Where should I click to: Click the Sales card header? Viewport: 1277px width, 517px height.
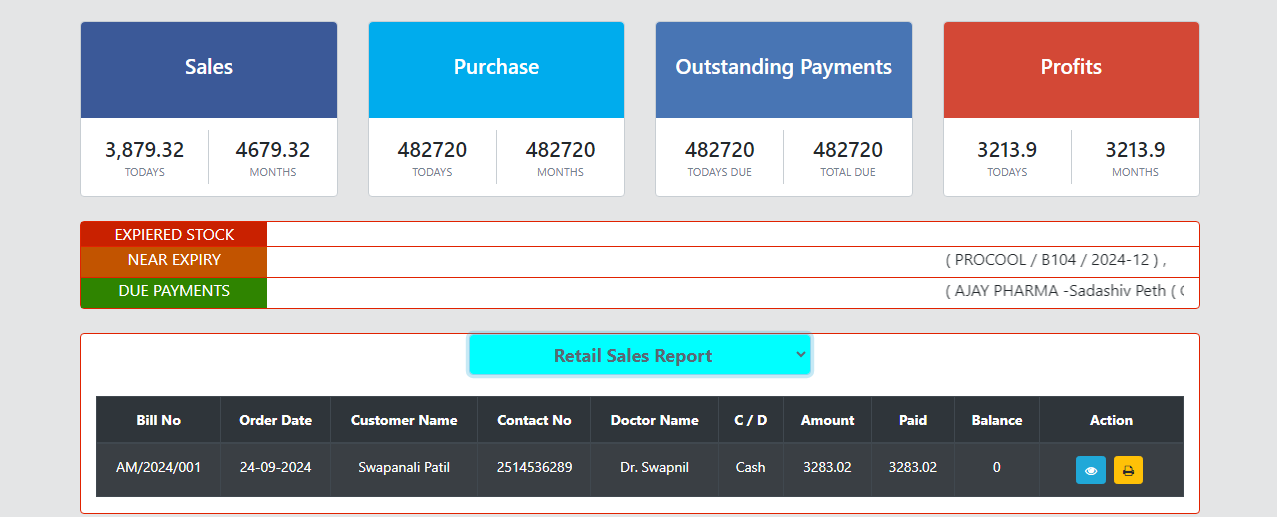(209, 68)
